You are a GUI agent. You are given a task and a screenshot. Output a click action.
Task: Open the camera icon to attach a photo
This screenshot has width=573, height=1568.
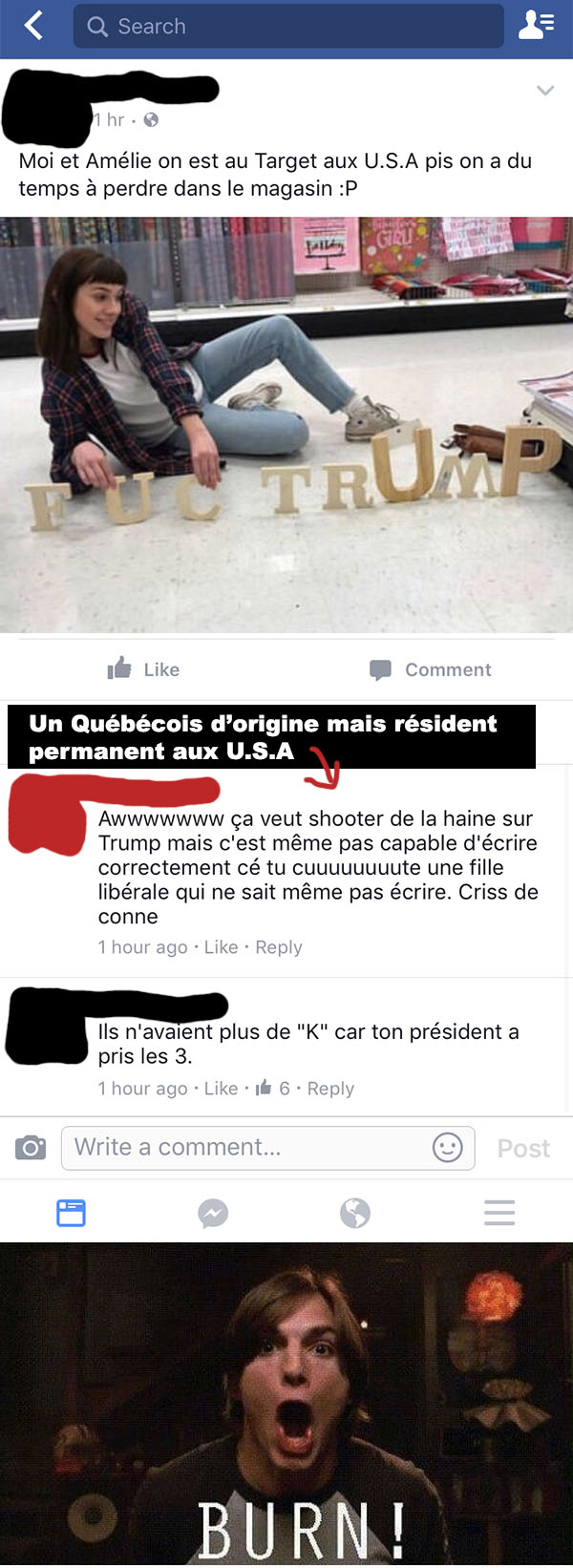31,1147
